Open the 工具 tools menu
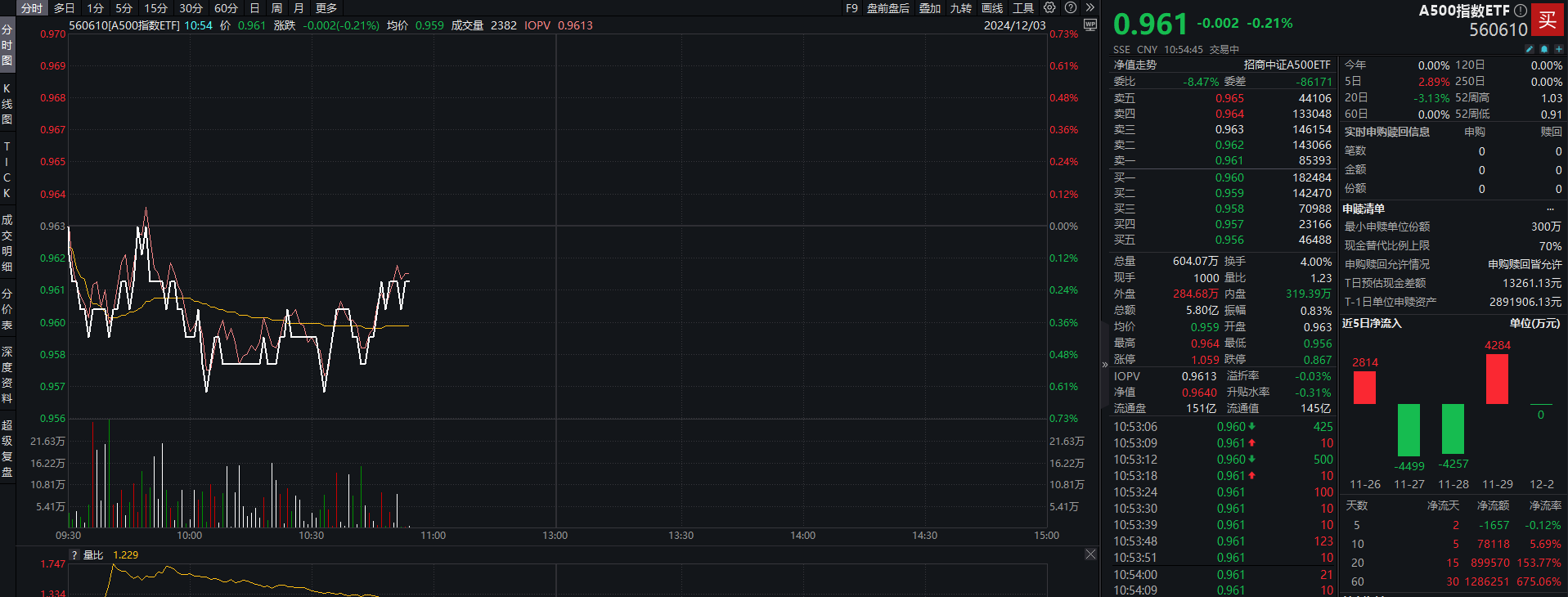The width and height of the screenshot is (1568, 597). pyautogui.click(x=1023, y=8)
